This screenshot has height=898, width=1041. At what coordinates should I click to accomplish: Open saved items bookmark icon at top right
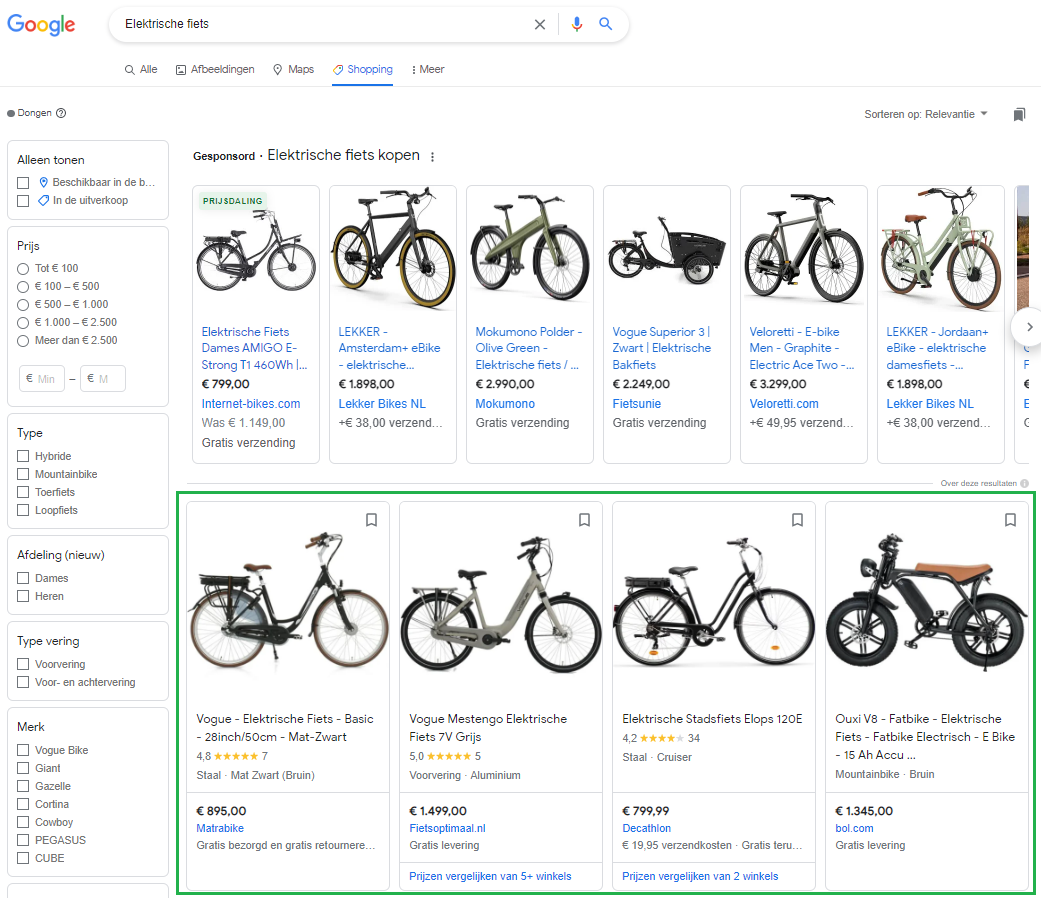pos(1019,114)
